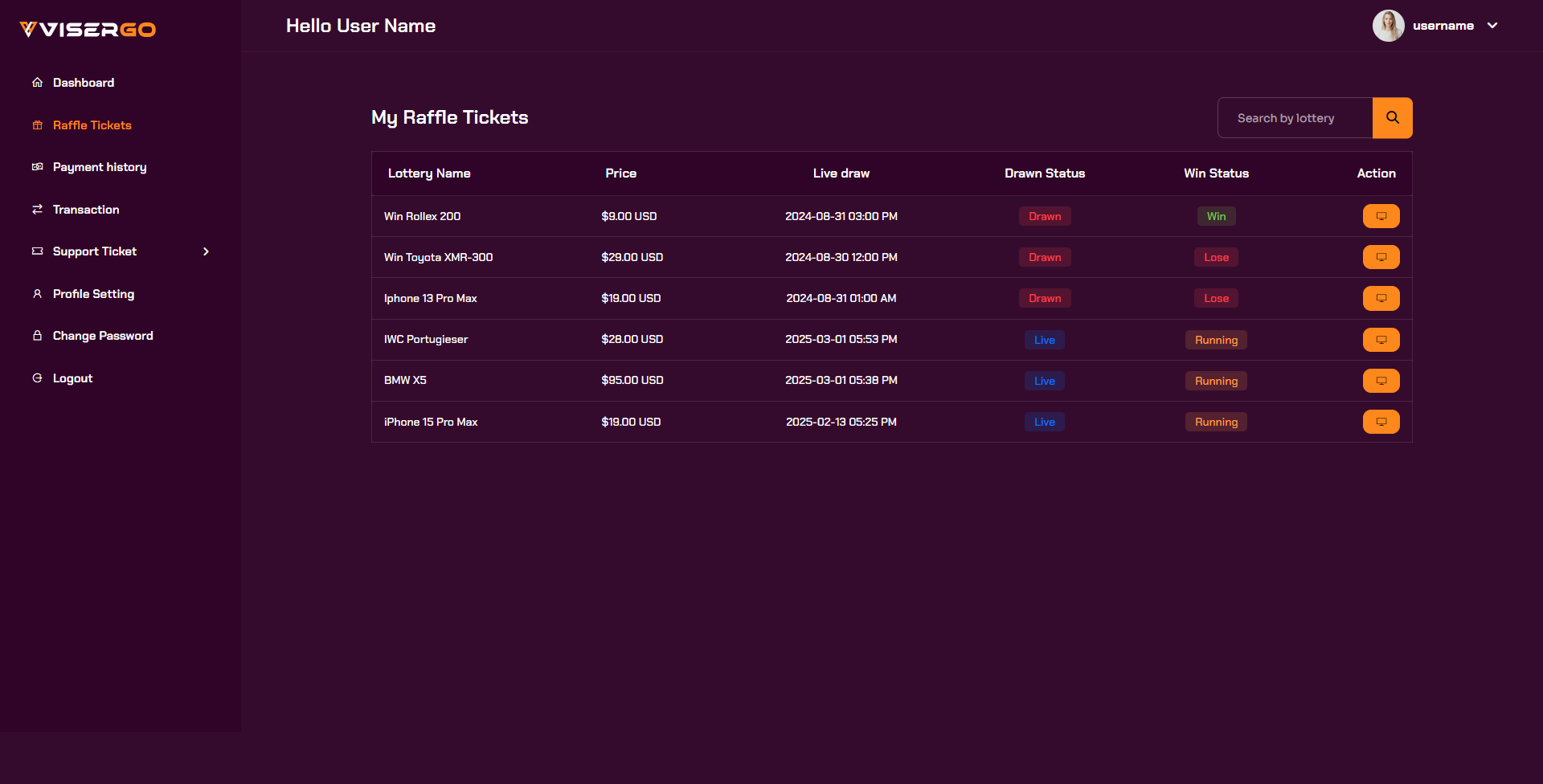This screenshot has width=1543, height=784.
Task: Click the Drawn Status column header
Action: tap(1045, 174)
